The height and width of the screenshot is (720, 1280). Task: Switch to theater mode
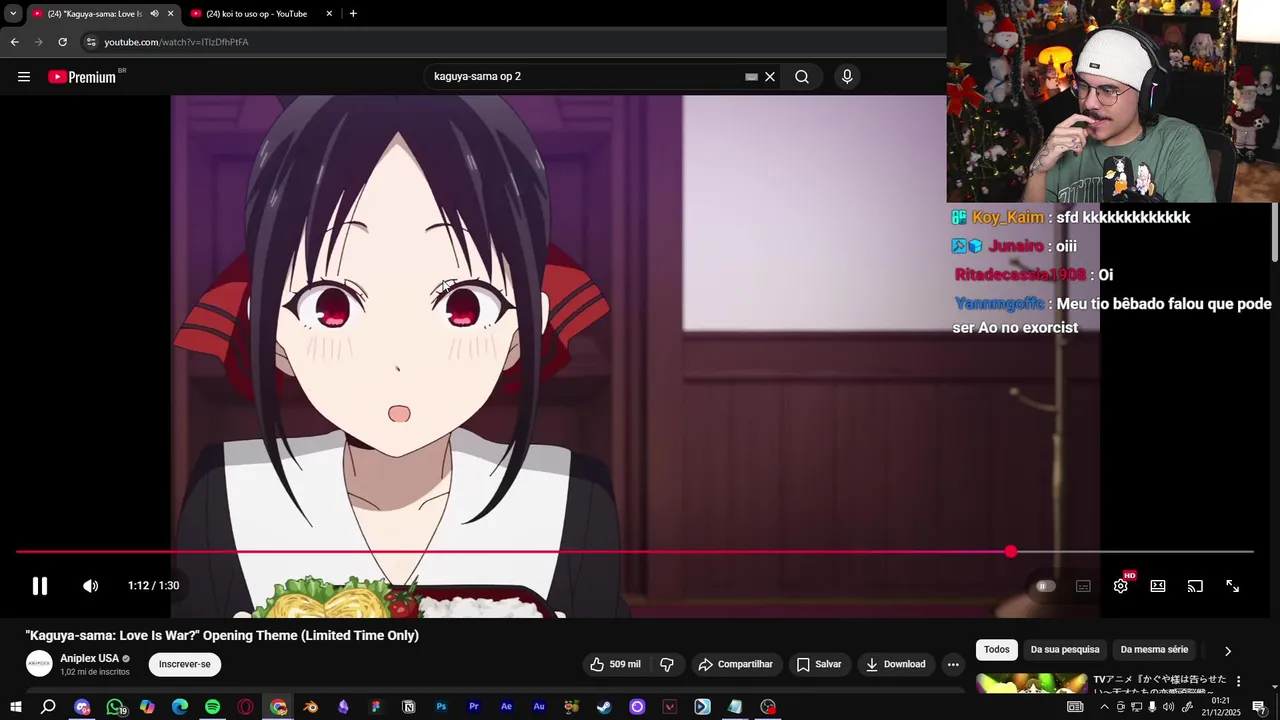[x=1158, y=586]
